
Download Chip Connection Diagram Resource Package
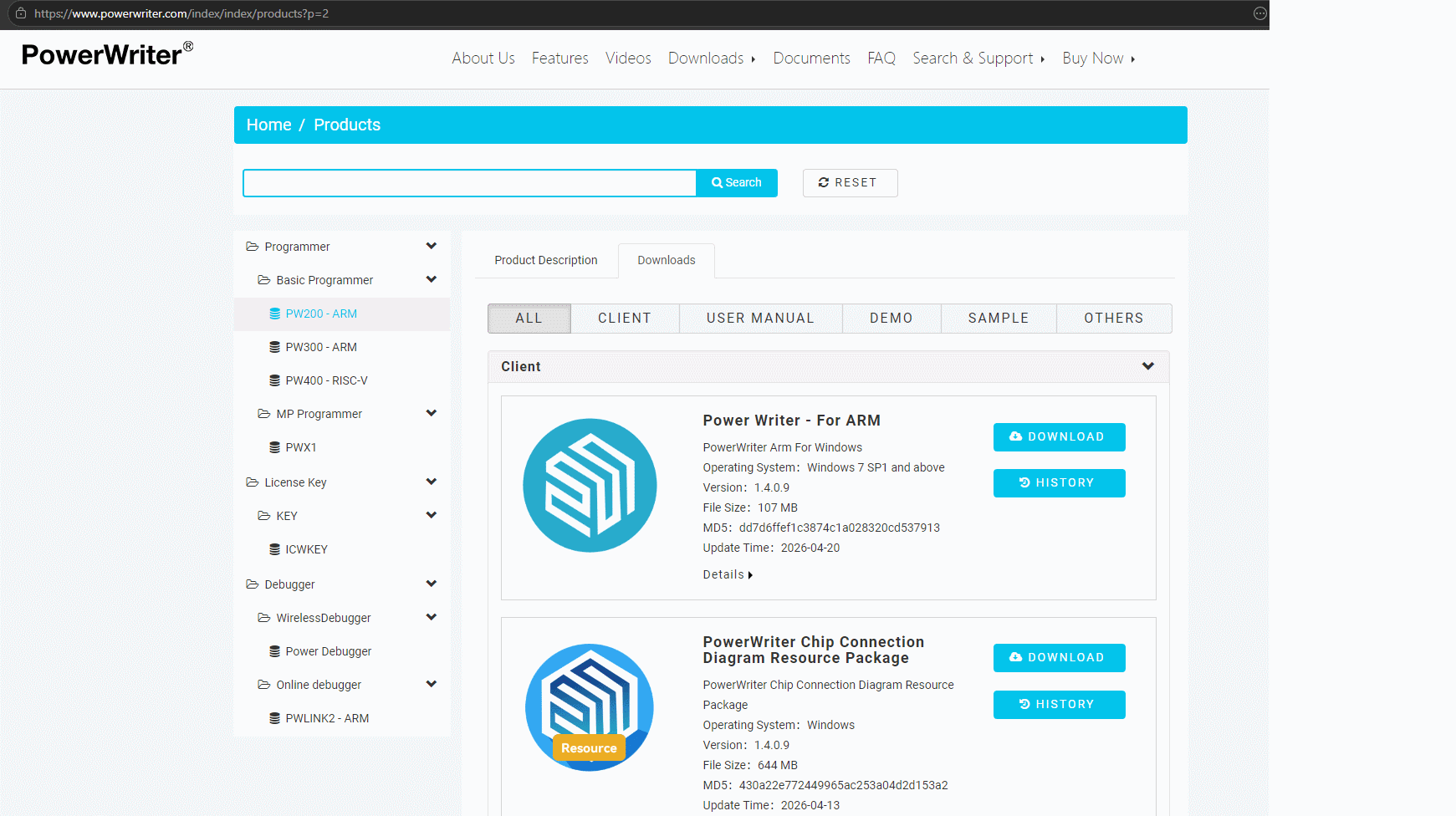coord(1059,658)
